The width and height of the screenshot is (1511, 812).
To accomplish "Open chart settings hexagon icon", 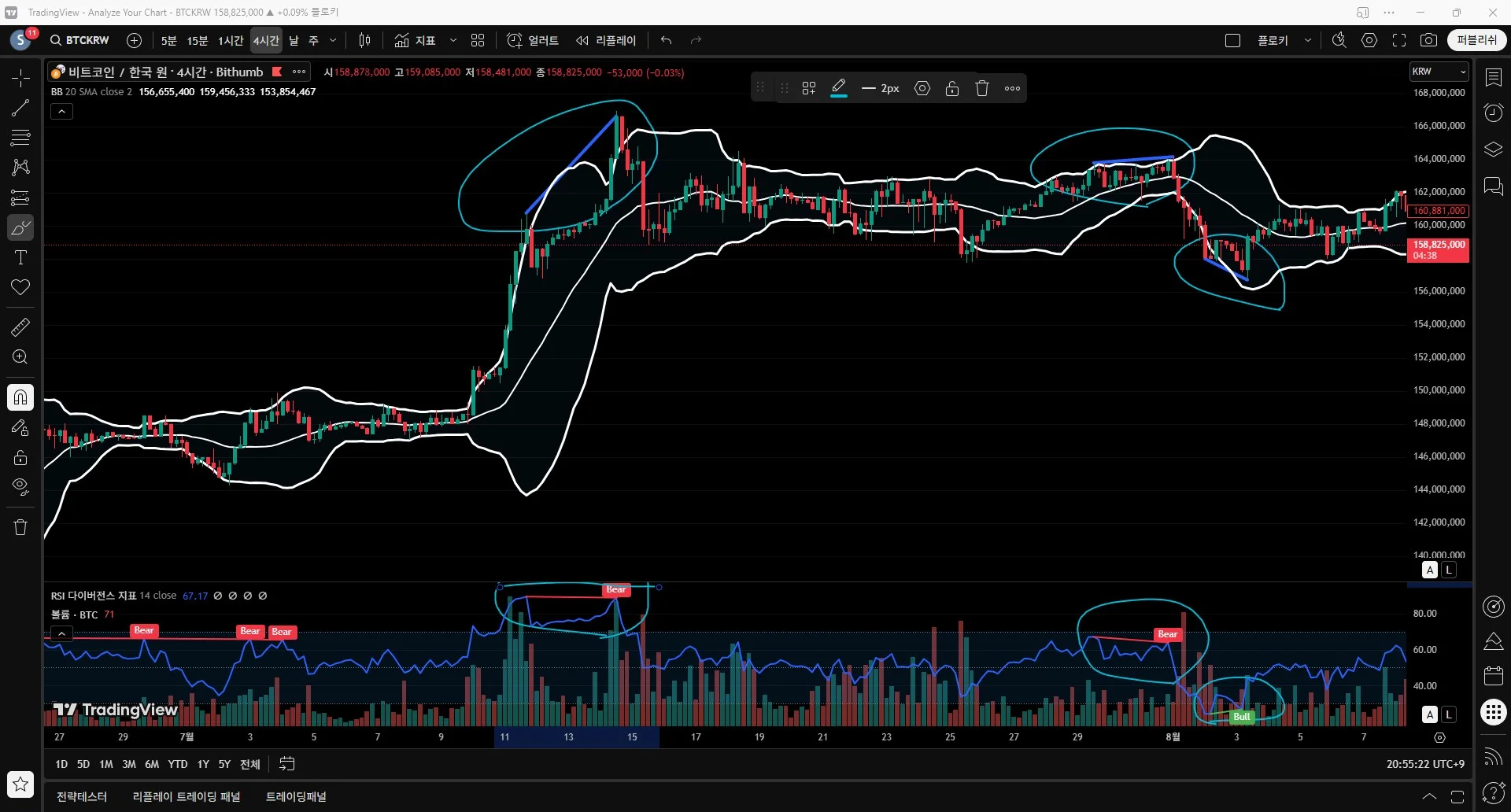I will point(1369,40).
